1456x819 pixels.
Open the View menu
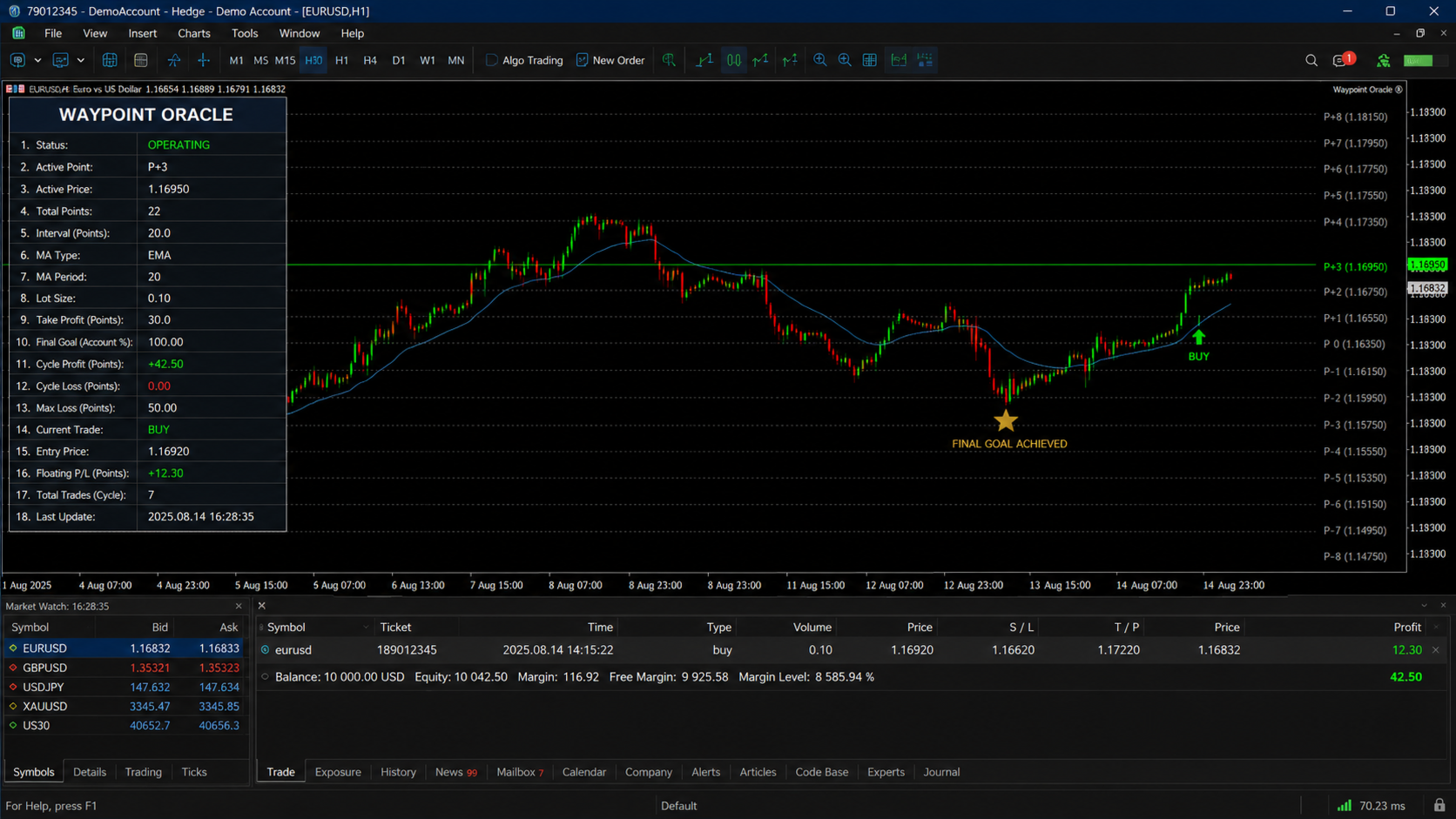point(95,33)
